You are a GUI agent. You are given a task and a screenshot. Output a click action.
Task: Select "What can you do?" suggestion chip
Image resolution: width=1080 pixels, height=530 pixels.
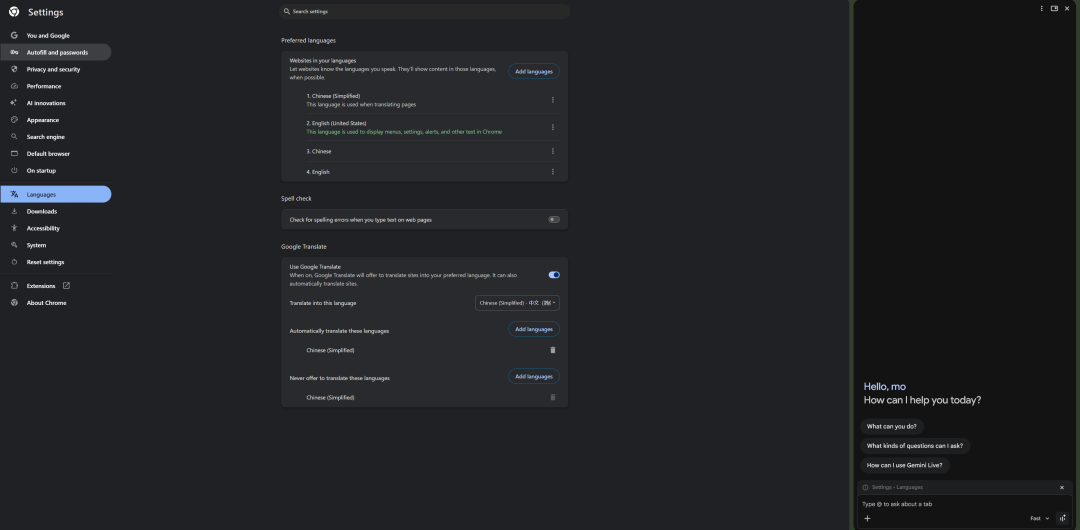click(x=891, y=426)
